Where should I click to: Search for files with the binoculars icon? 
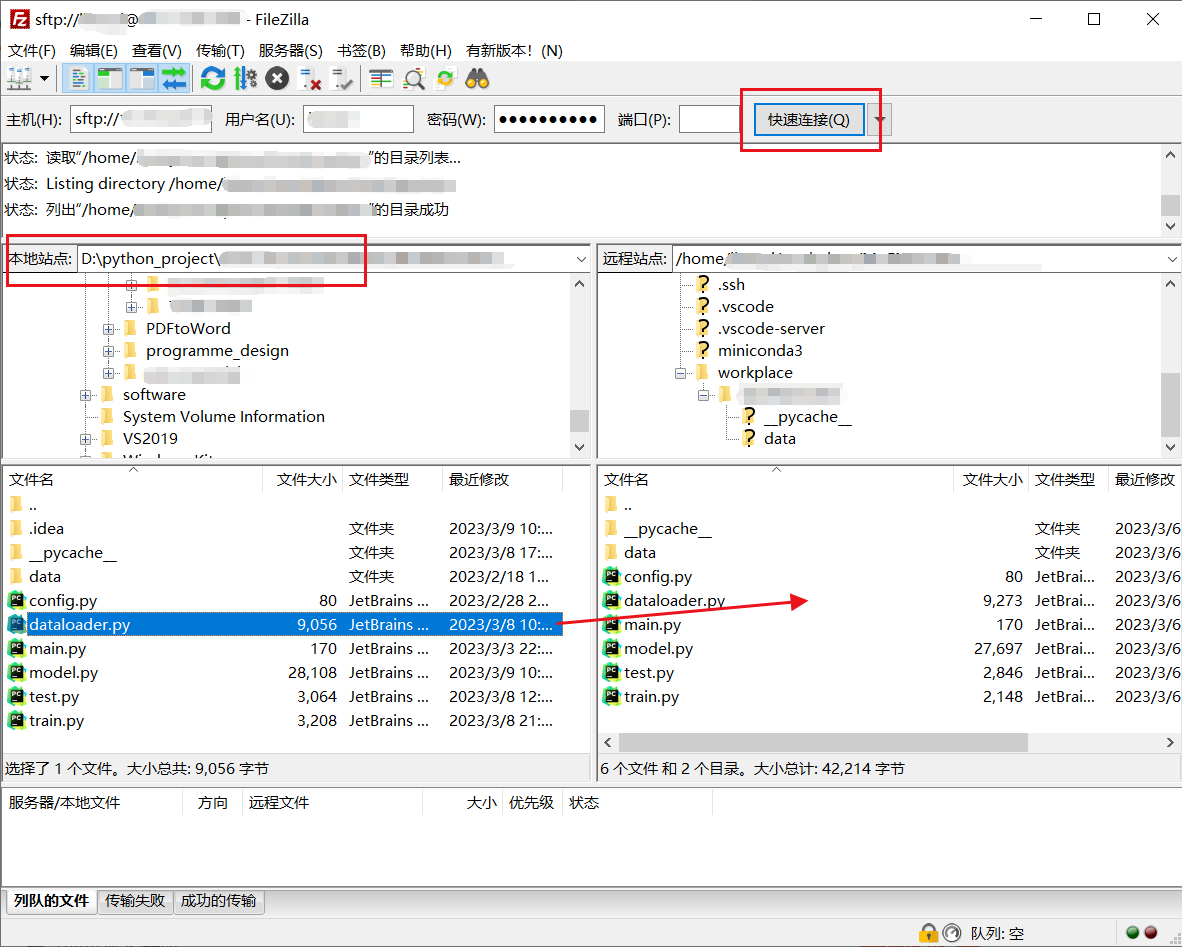pos(477,78)
